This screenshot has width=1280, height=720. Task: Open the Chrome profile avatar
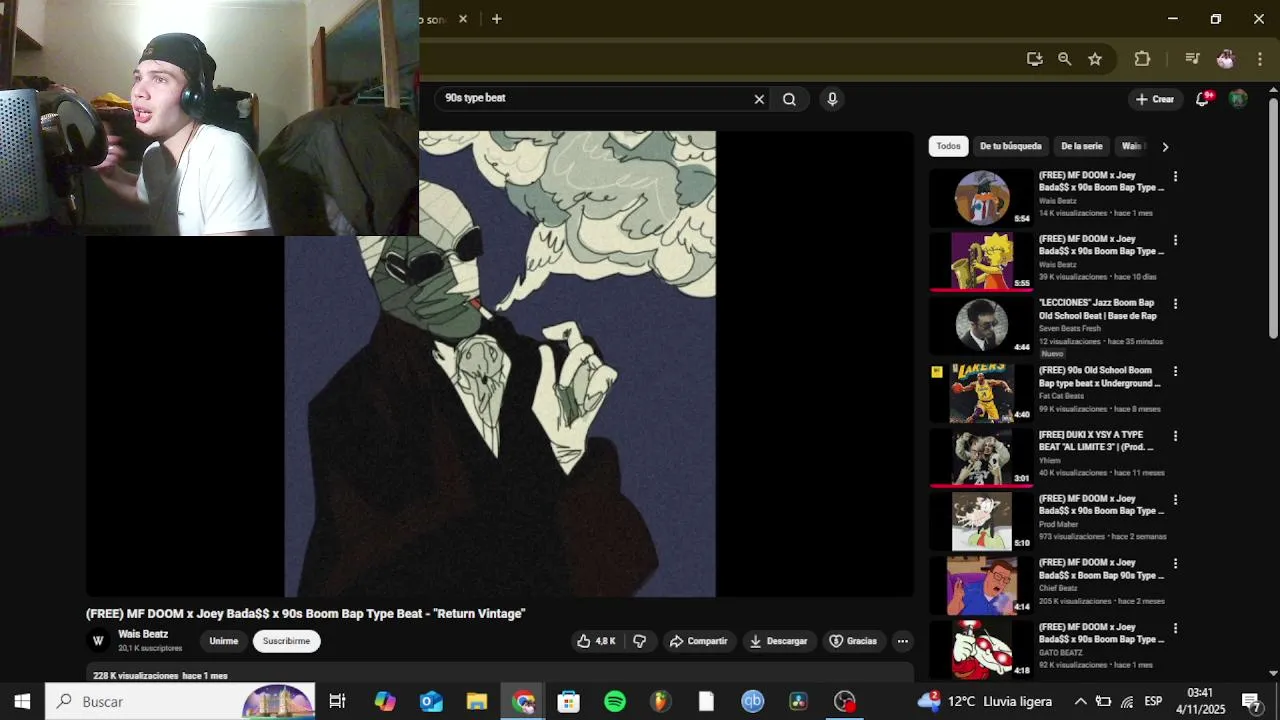[x=1226, y=59]
